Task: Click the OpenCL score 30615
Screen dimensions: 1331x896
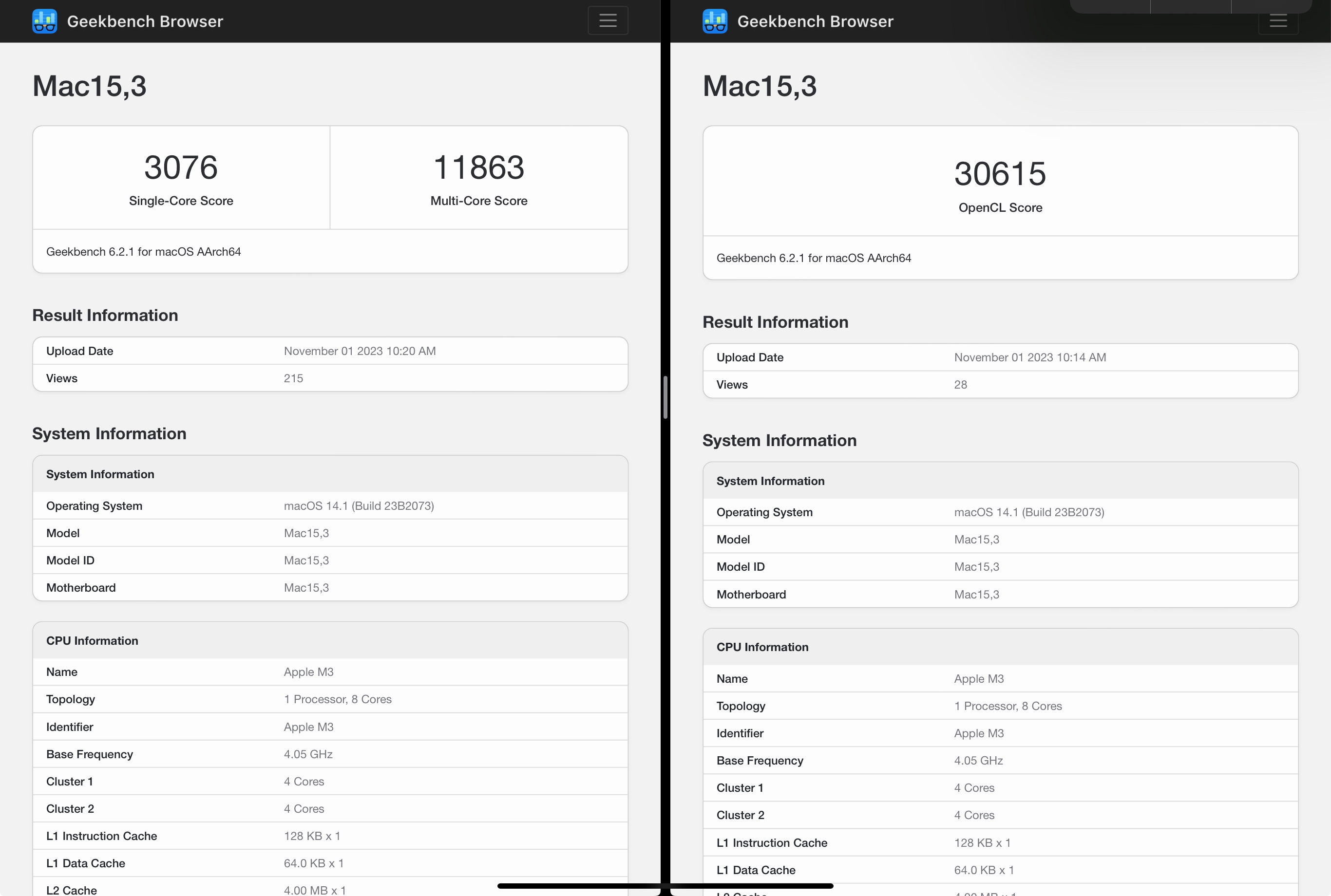Action: [1000, 174]
